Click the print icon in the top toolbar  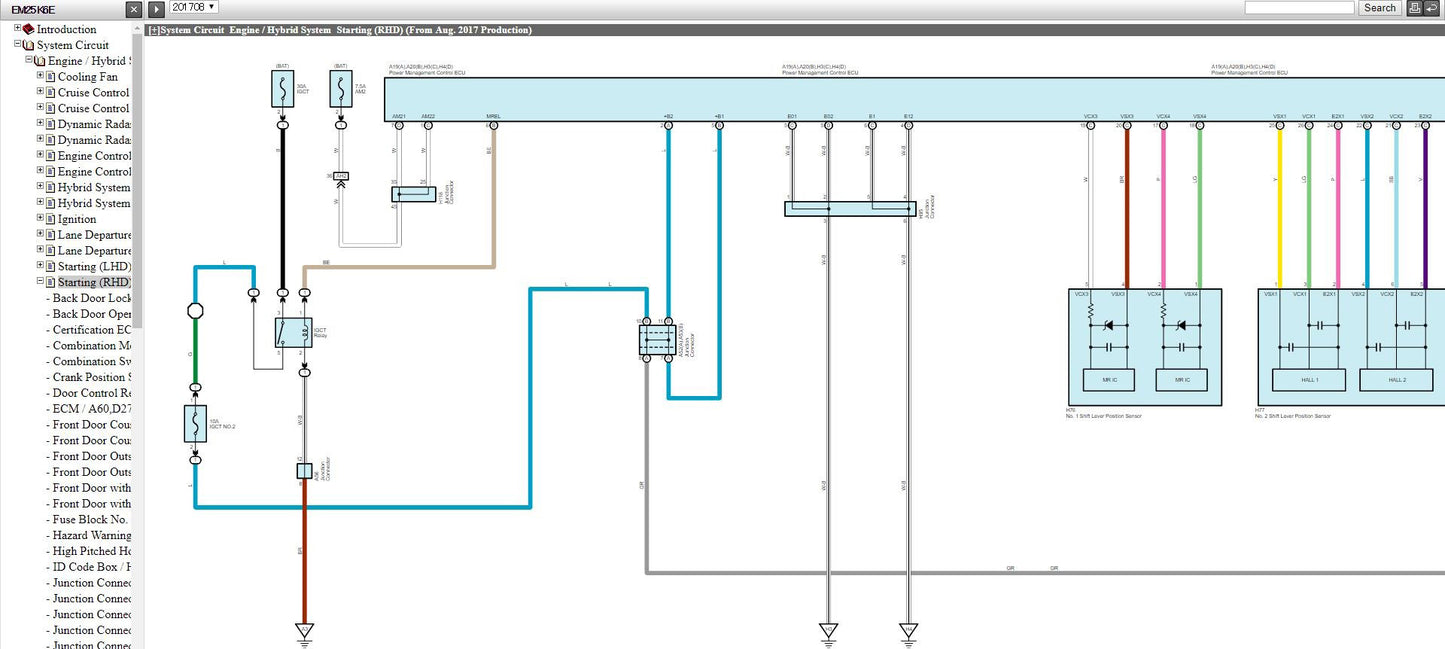click(1414, 8)
